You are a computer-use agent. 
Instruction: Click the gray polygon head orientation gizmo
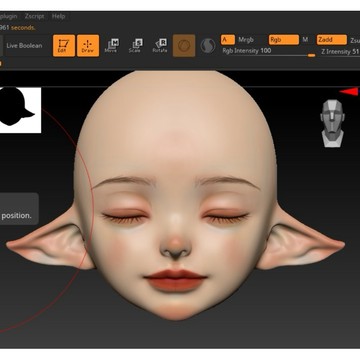[x=332, y=123]
